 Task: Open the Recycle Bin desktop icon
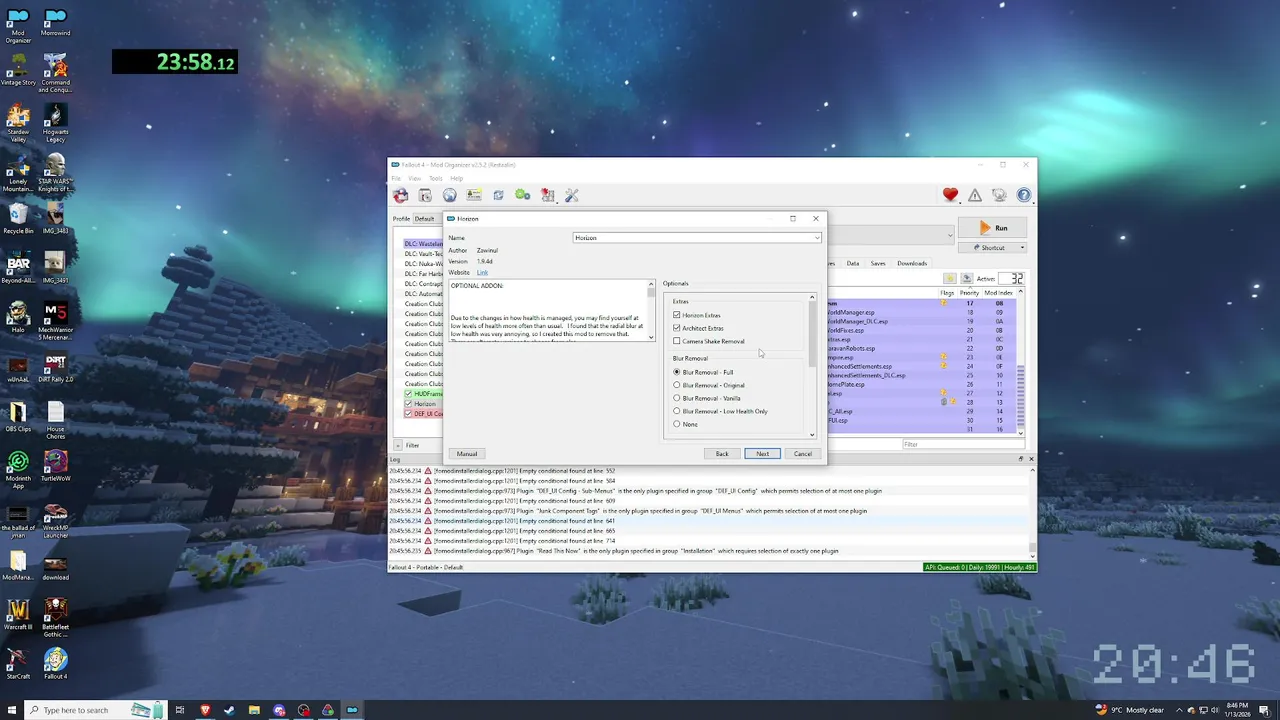[18, 219]
